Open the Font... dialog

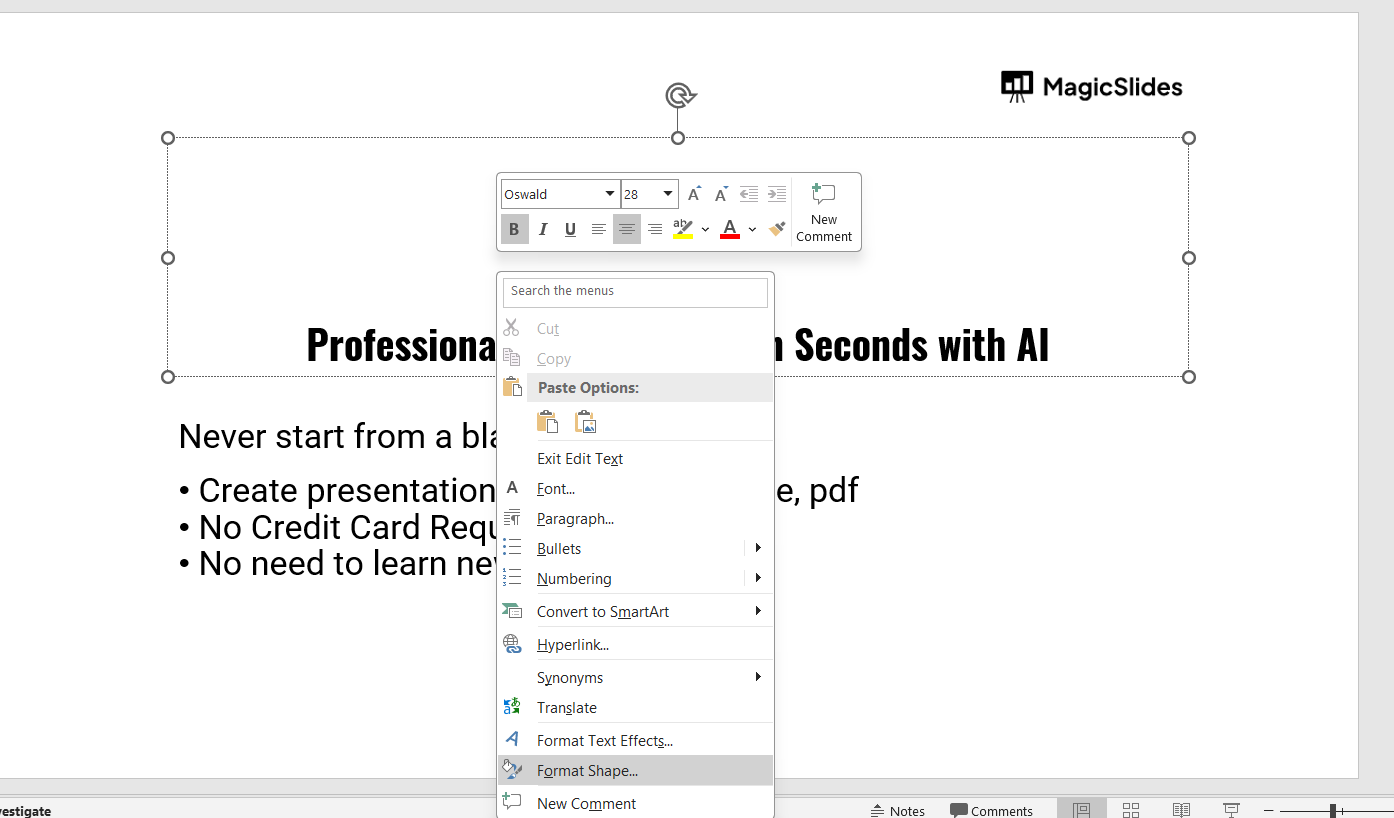point(635,488)
